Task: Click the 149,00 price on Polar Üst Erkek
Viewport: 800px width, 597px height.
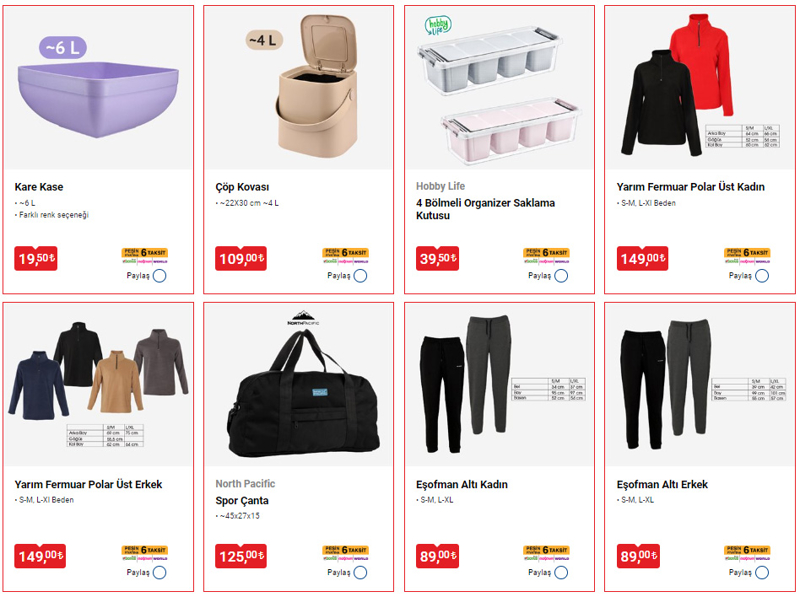Action: [x=40, y=556]
